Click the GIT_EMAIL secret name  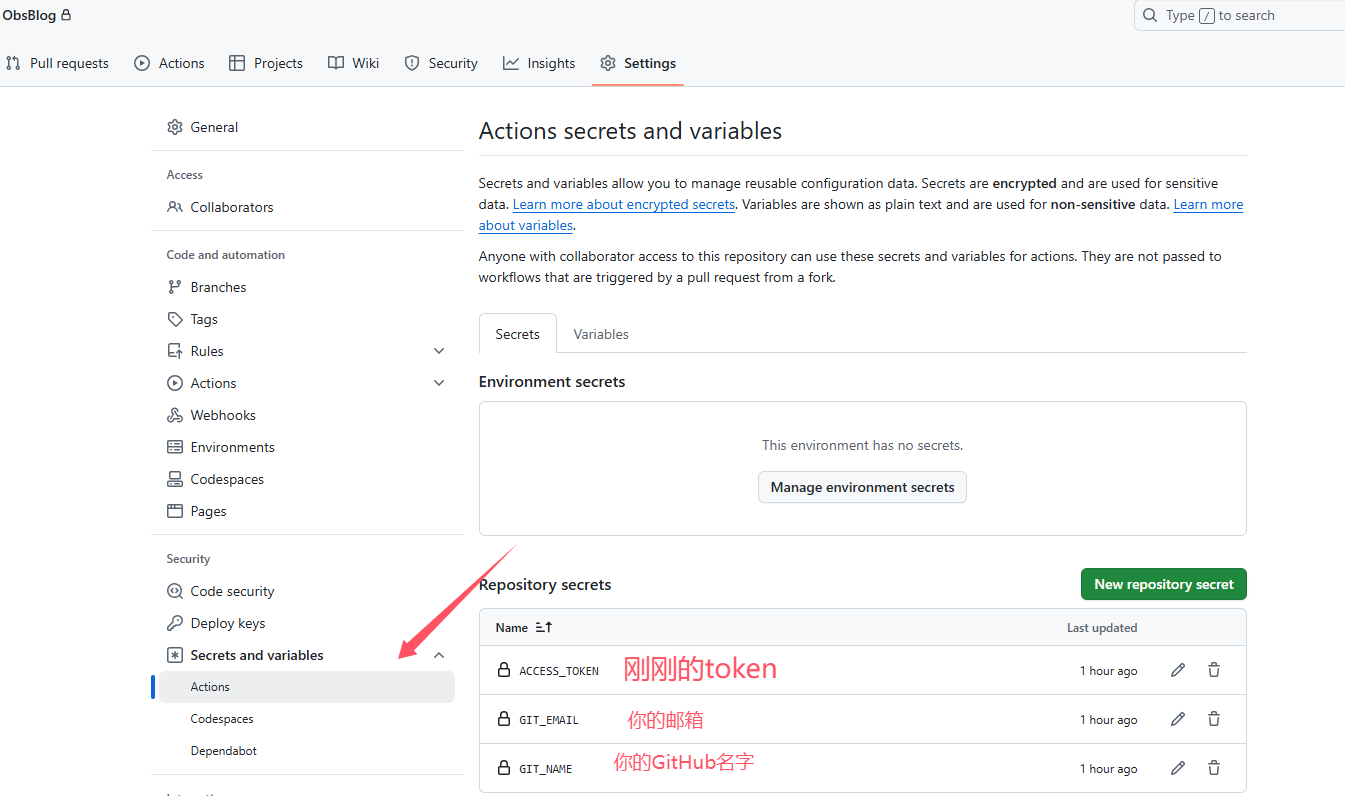(549, 720)
